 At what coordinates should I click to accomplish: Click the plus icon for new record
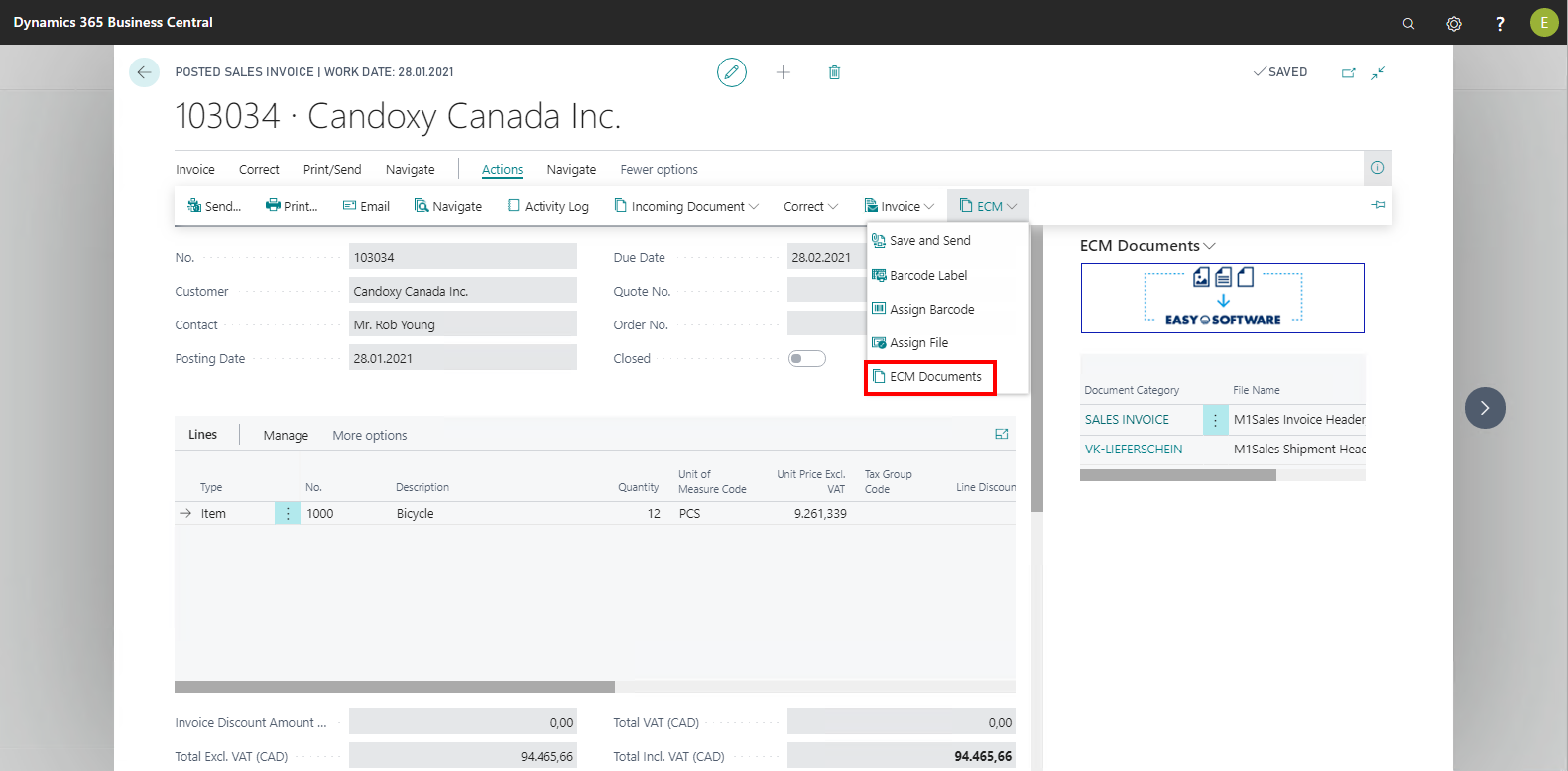[x=784, y=72]
